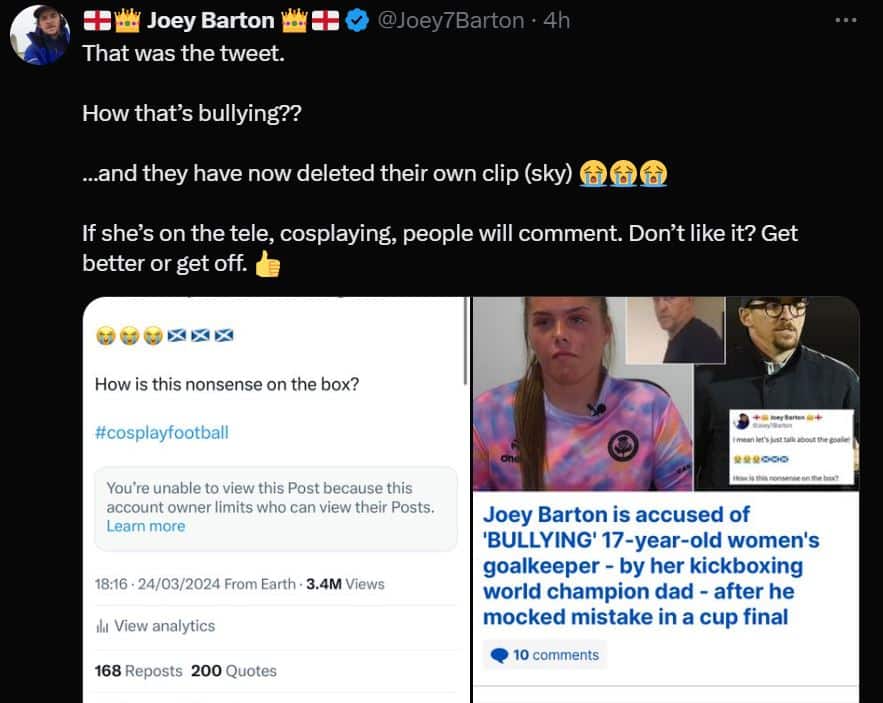Open the 168 Reposts list
The width and height of the screenshot is (883, 703).
[x=139, y=671]
